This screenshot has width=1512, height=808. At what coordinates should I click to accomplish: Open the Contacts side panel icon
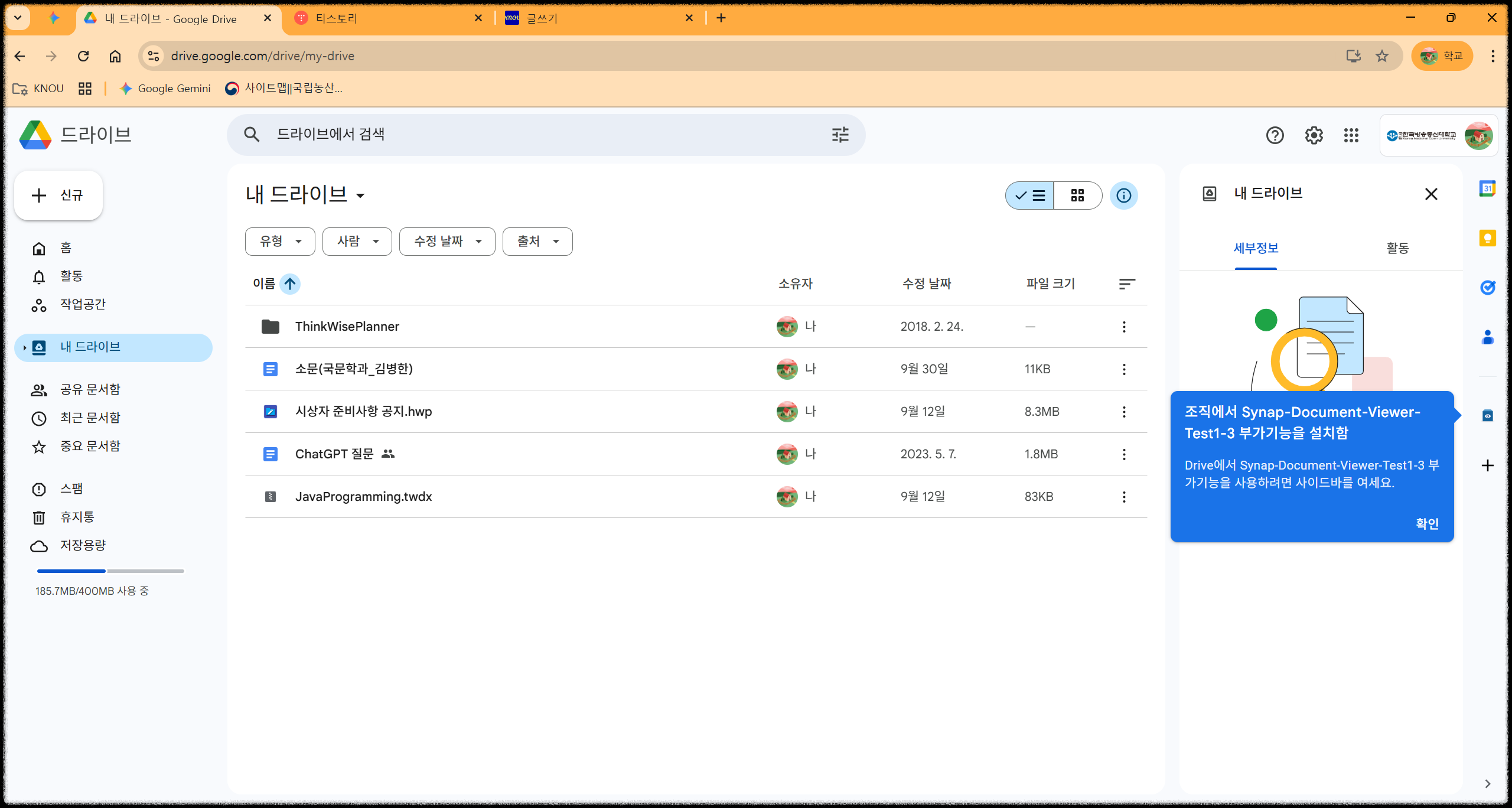tap(1487, 337)
